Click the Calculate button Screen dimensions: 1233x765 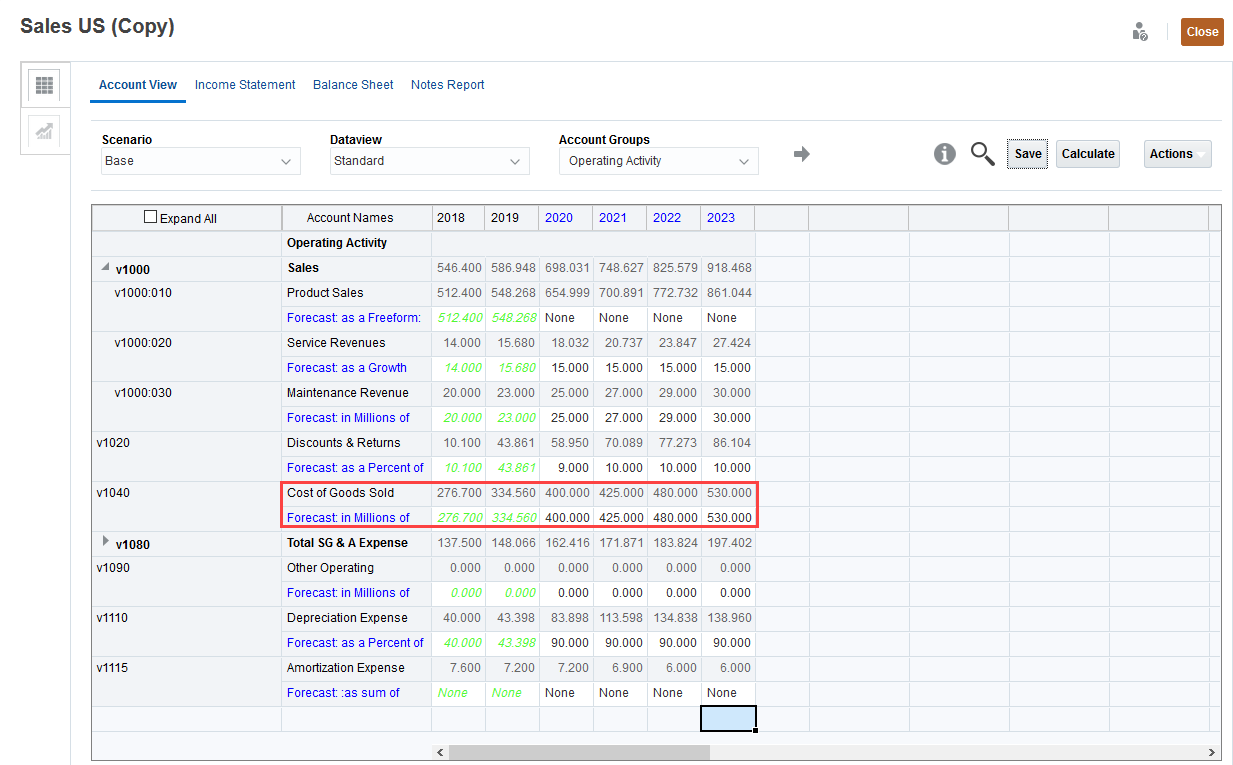pos(1087,154)
